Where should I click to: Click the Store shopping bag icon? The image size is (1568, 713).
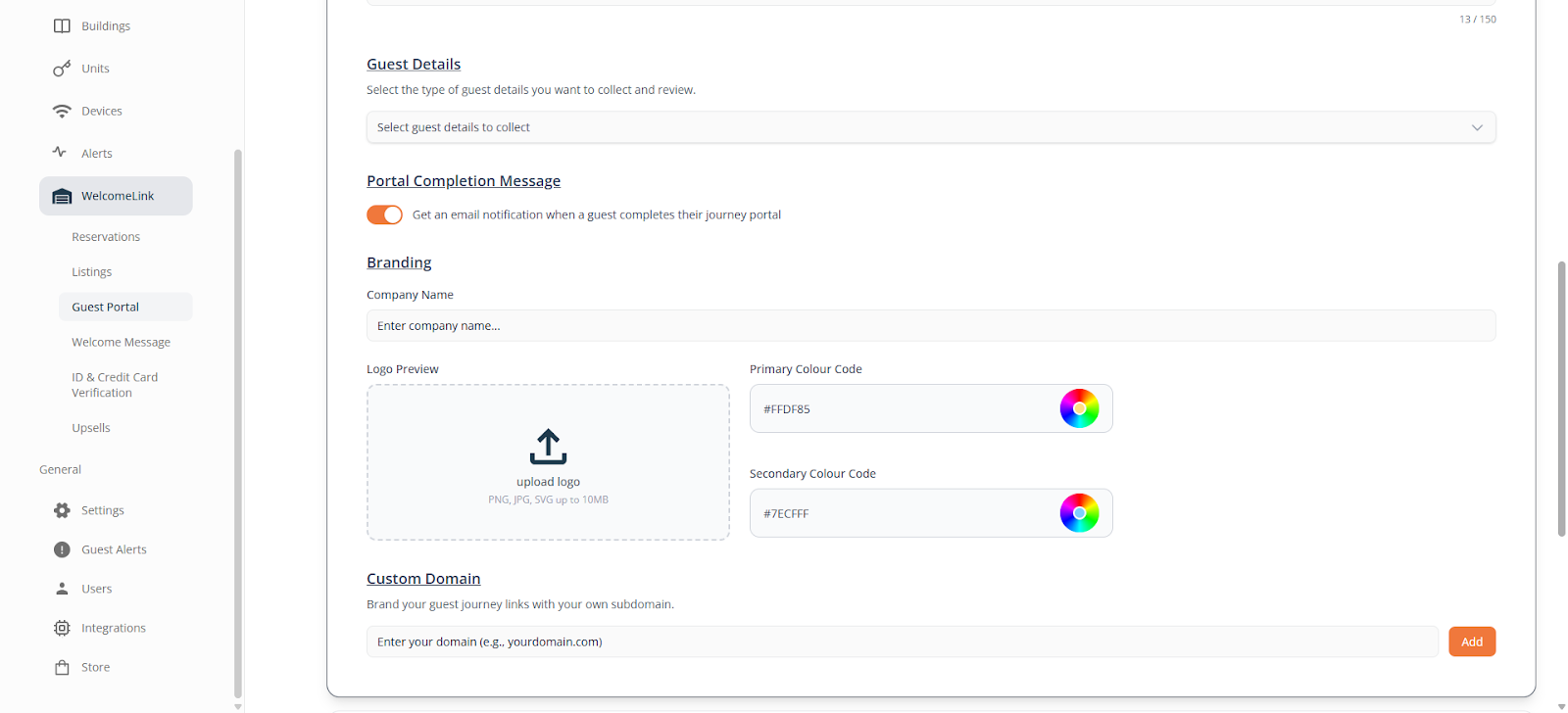pyautogui.click(x=62, y=667)
